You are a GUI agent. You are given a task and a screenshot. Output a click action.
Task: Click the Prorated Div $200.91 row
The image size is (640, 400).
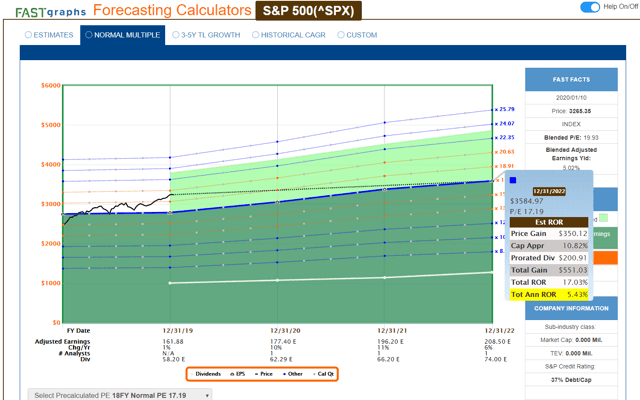point(549,258)
